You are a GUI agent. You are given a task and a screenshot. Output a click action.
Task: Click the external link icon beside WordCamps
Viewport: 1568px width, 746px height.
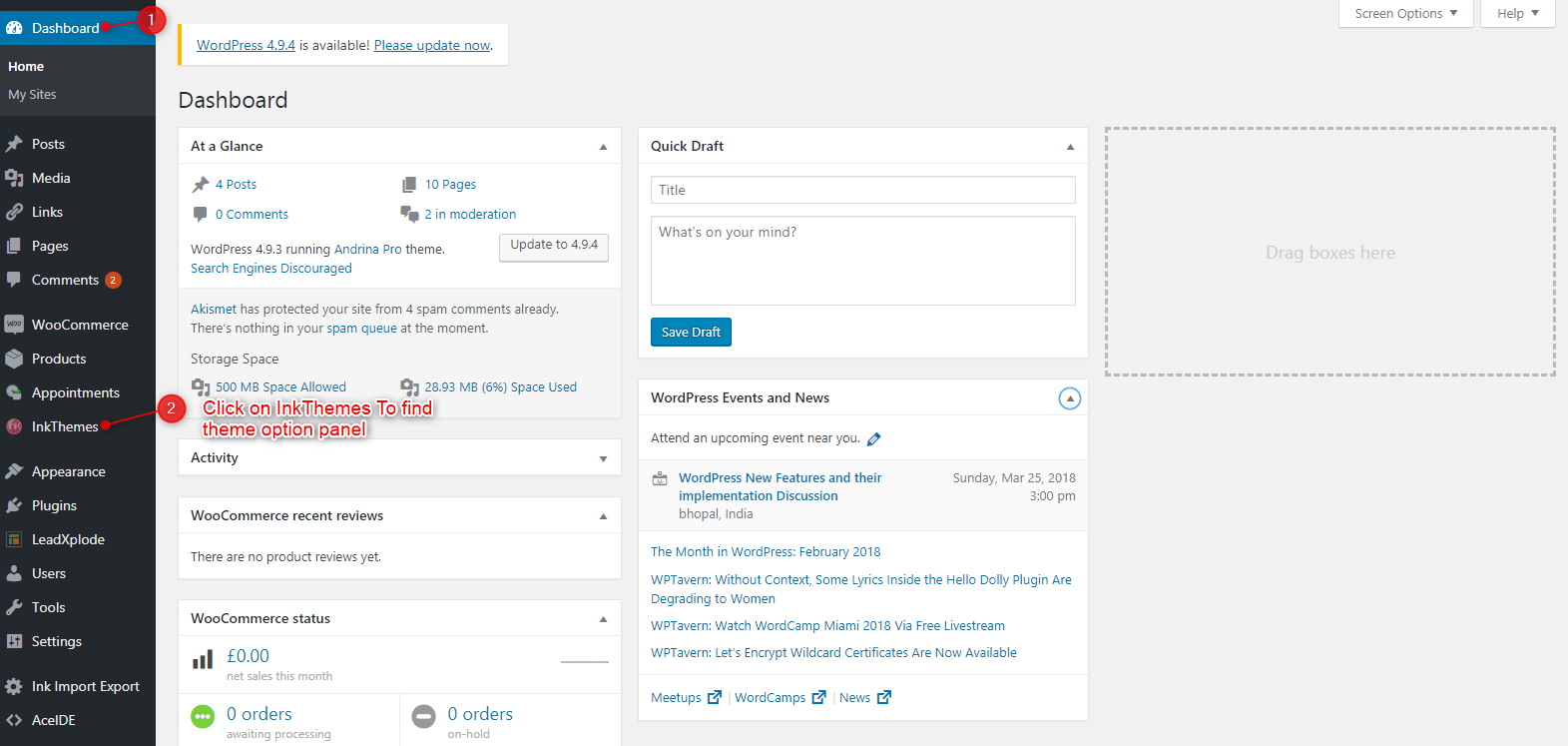click(x=818, y=697)
